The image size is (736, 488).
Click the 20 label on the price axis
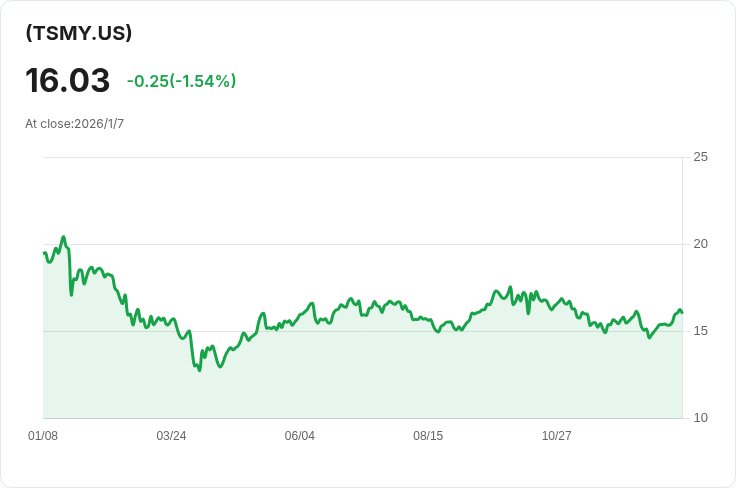pos(700,244)
